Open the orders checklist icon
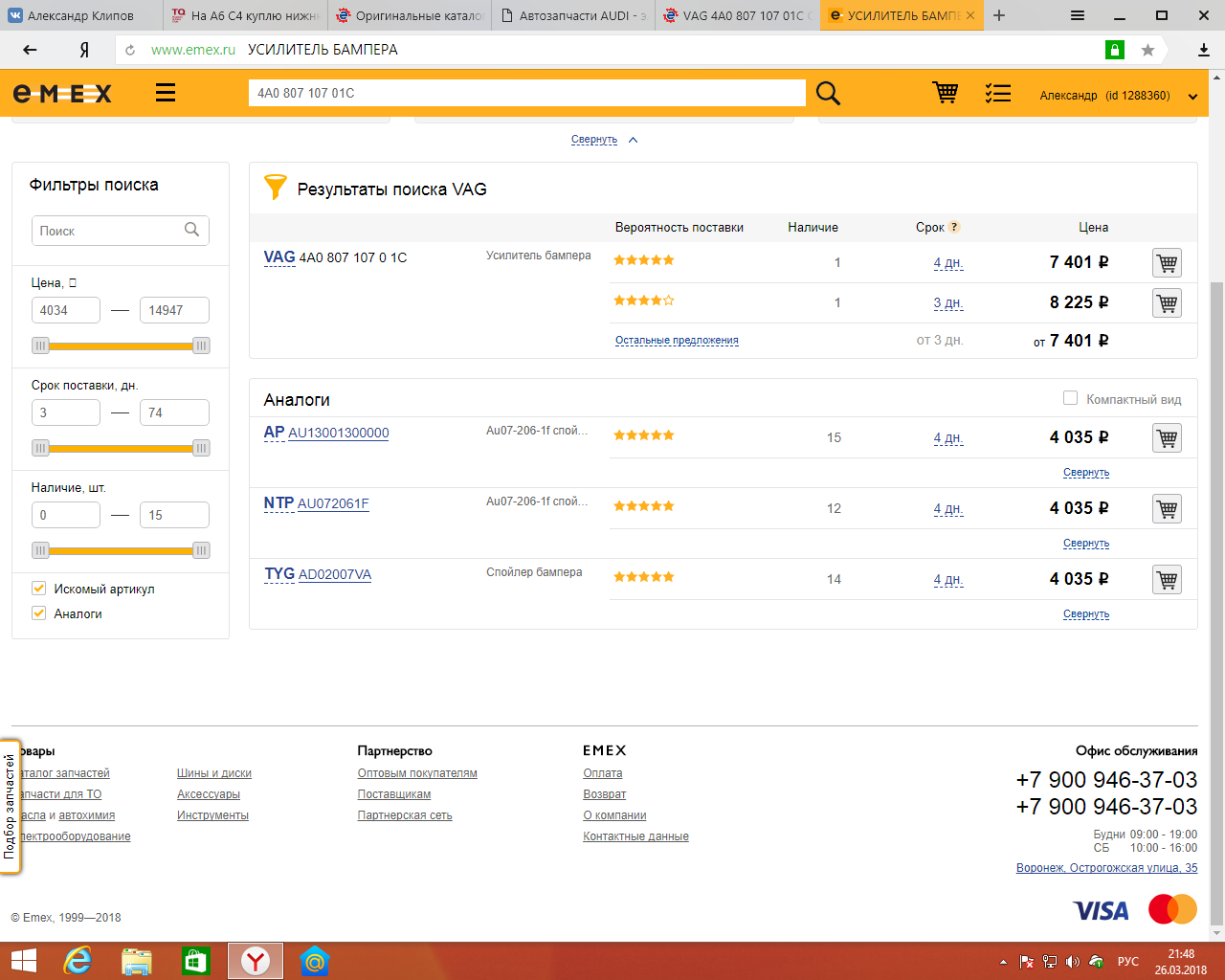This screenshot has width=1225, height=980. [x=998, y=93]
